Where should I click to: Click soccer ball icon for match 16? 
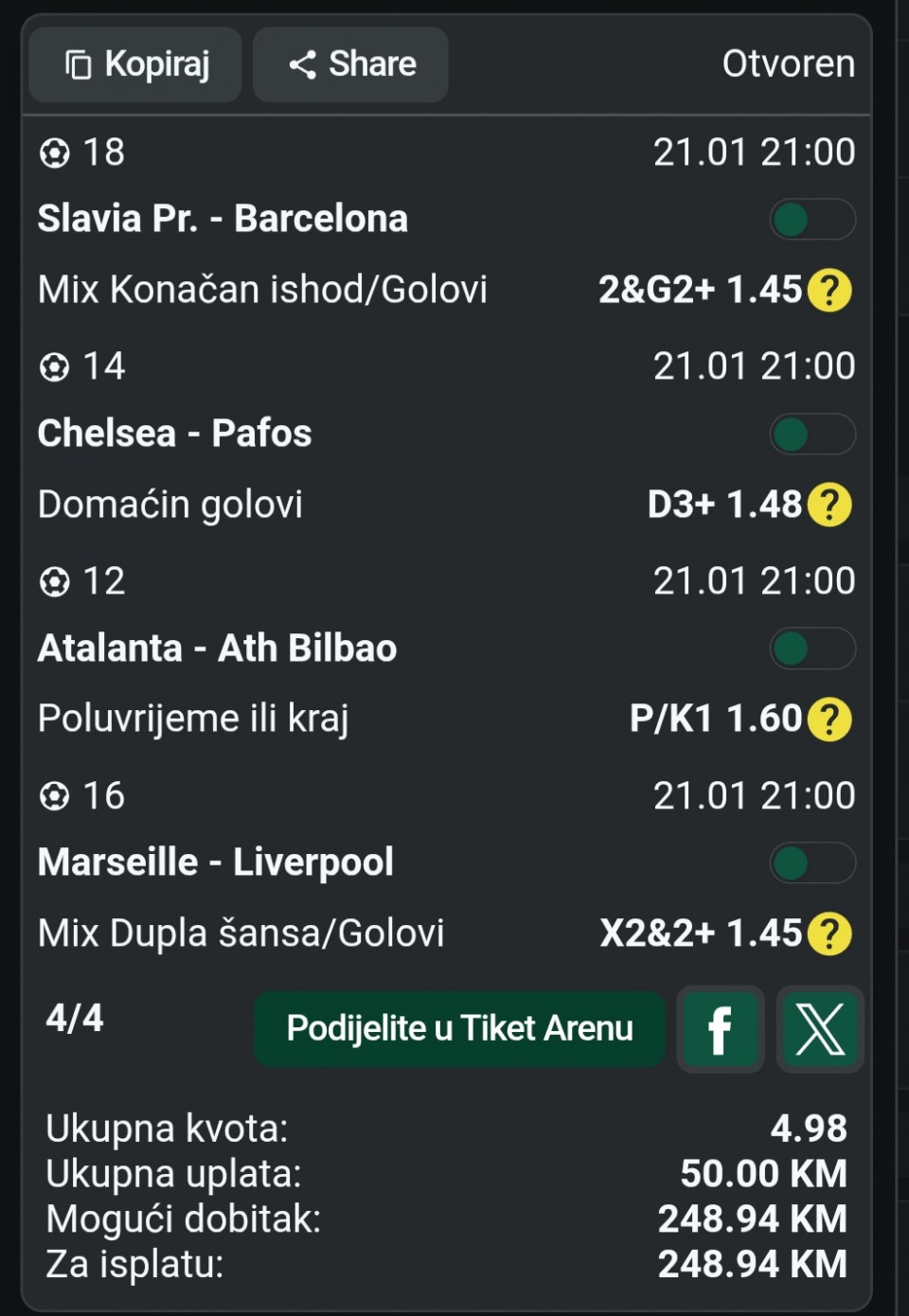(54, 796)
